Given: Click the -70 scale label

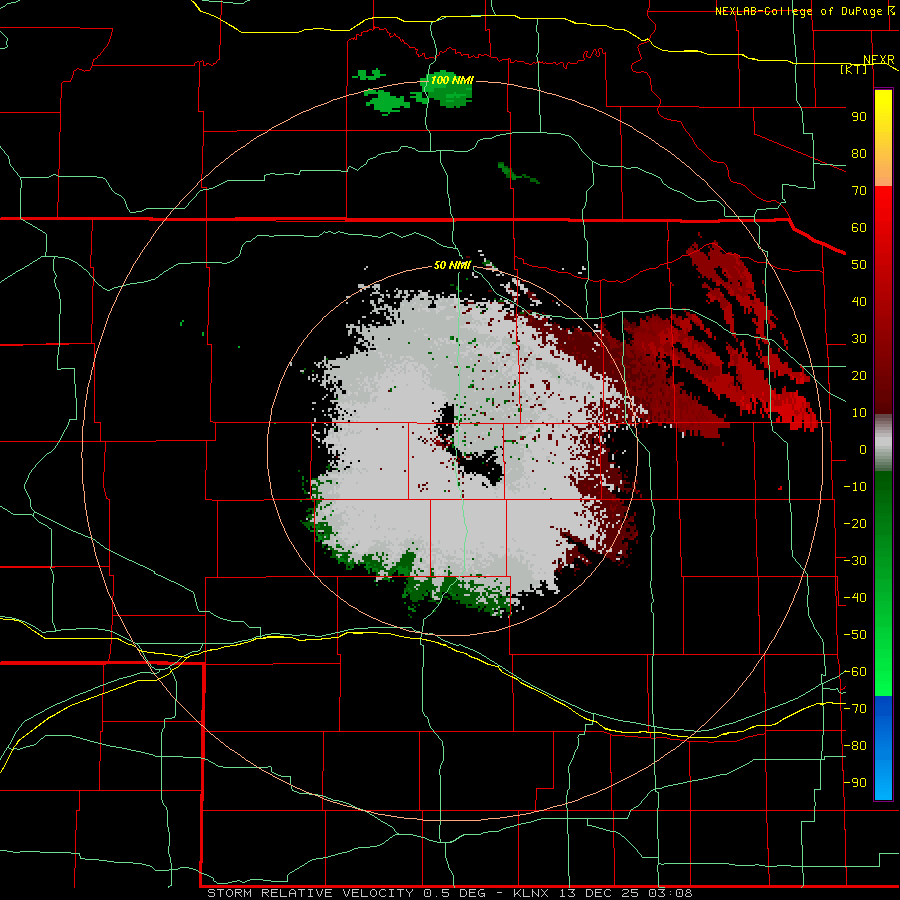Looking at the screenshot, I should (x=855, y=709).
